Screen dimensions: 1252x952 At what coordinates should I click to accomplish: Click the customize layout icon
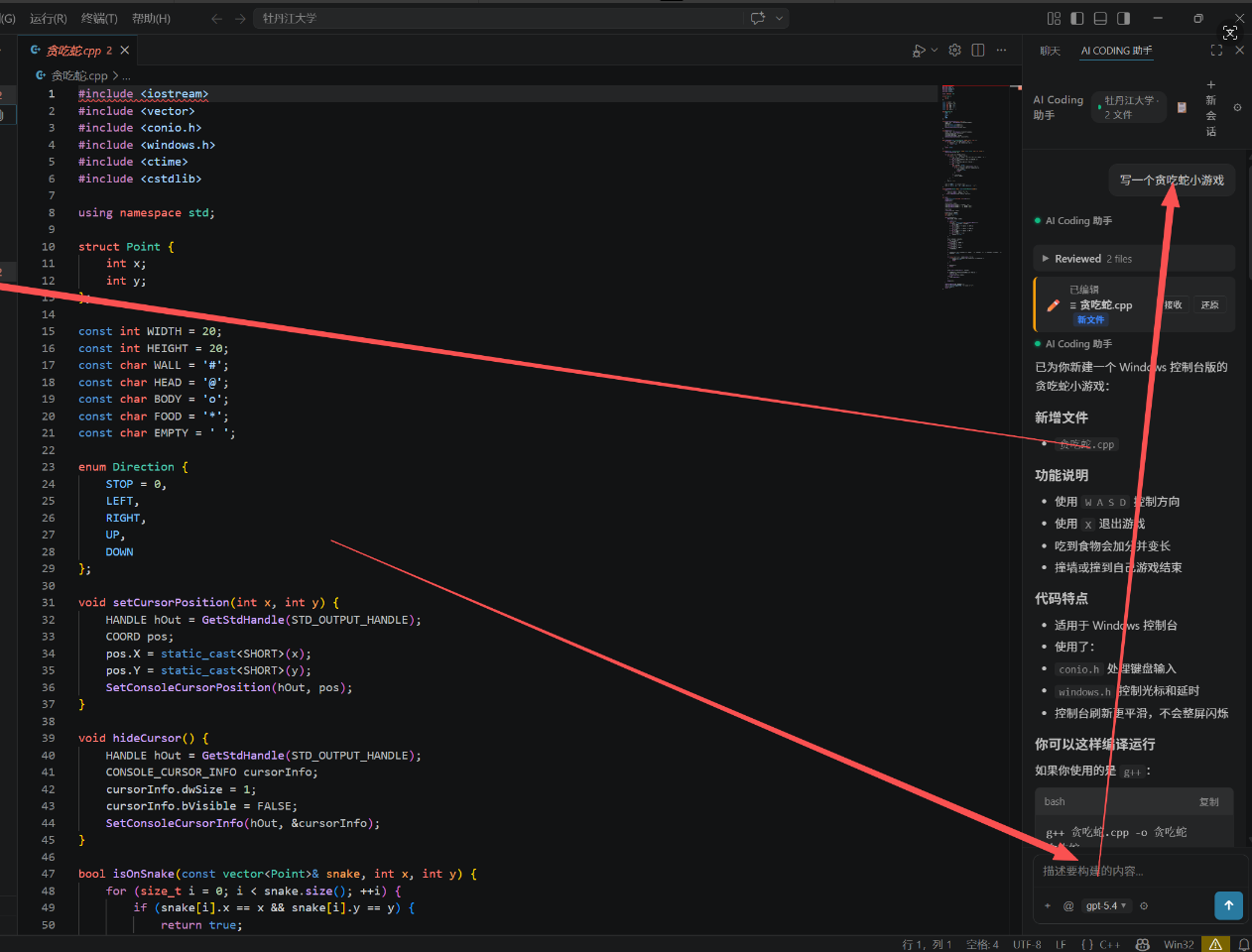(1054, 18)
